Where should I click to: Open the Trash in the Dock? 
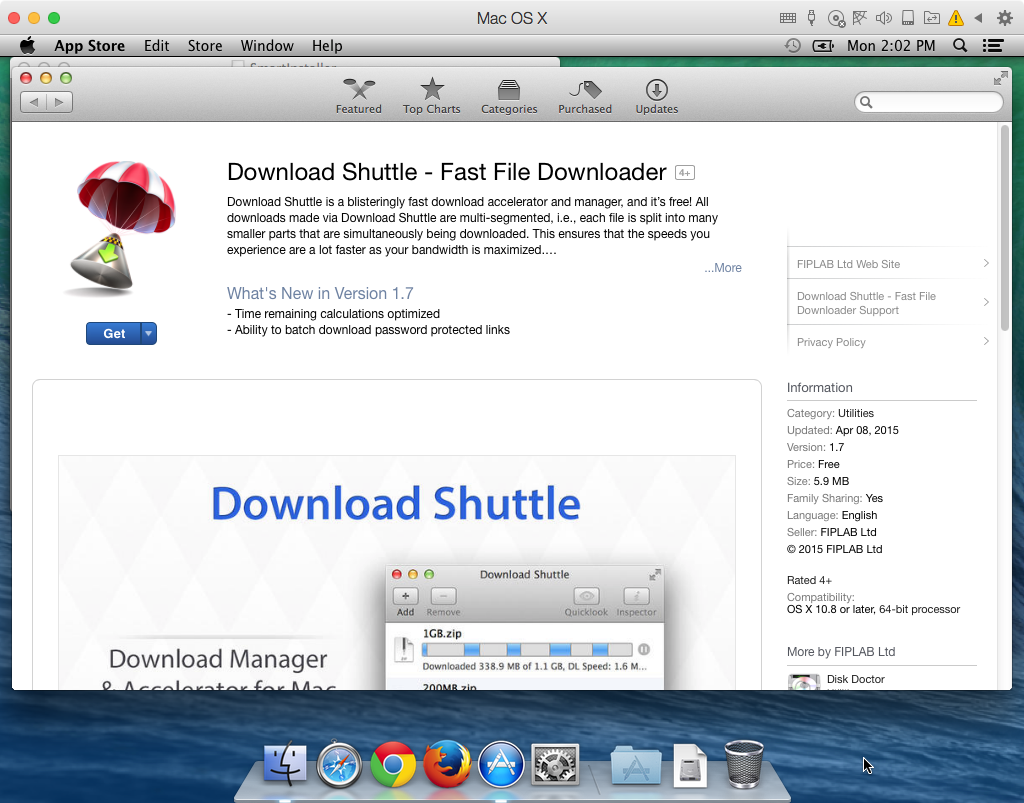tap(744, 764)
